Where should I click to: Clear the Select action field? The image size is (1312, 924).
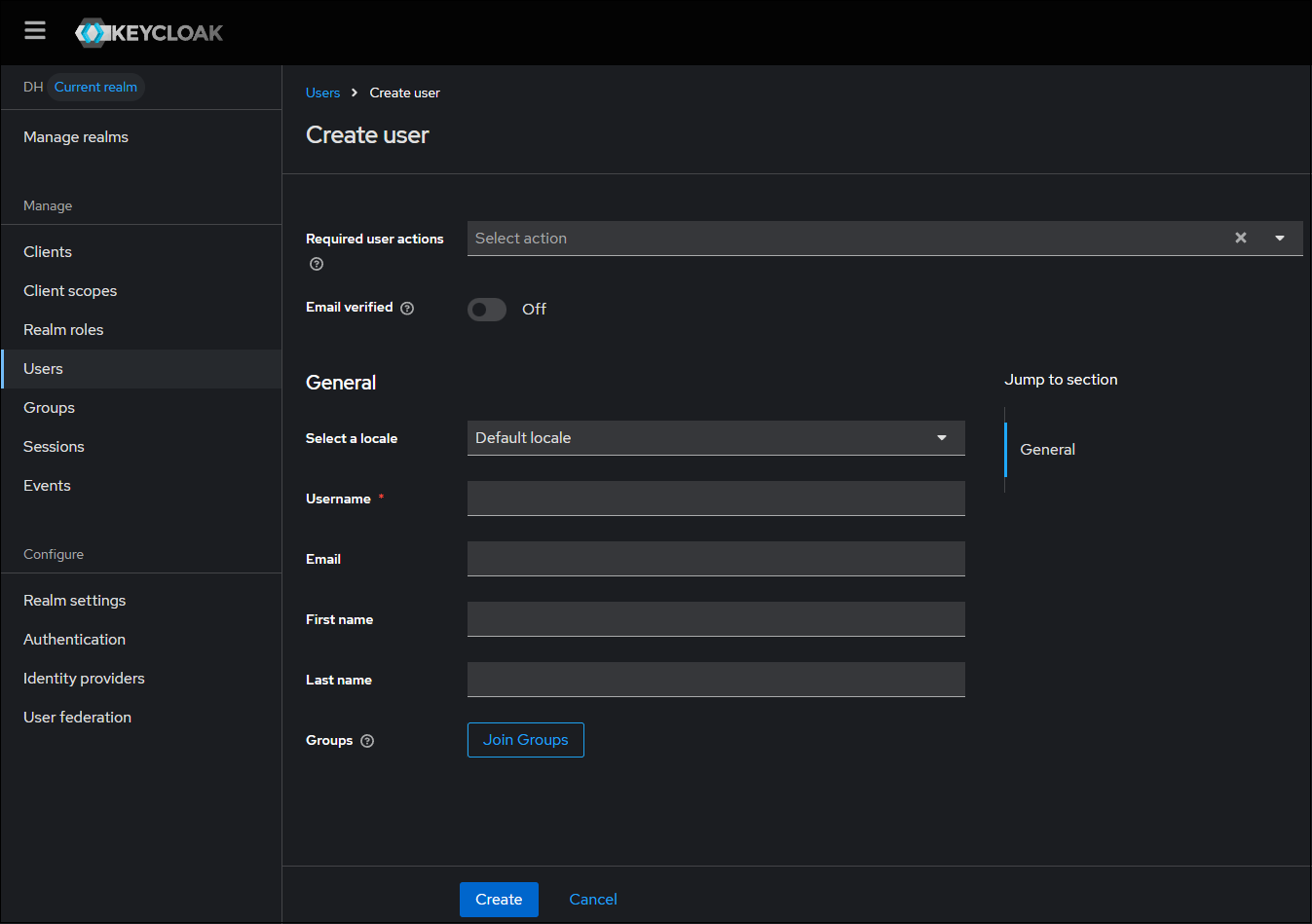[1241, 238]
